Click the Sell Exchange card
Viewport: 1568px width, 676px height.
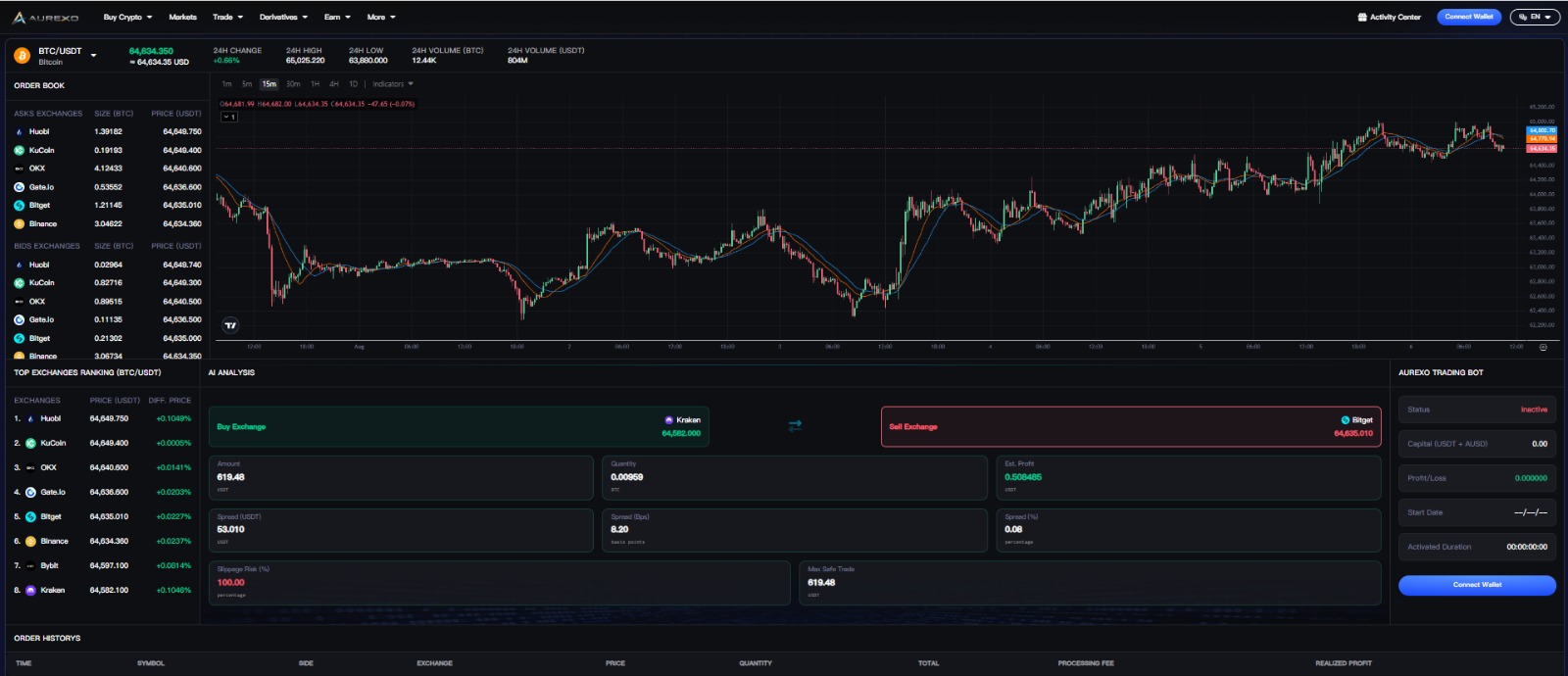pyautogui.click(x=1131, y=426)
